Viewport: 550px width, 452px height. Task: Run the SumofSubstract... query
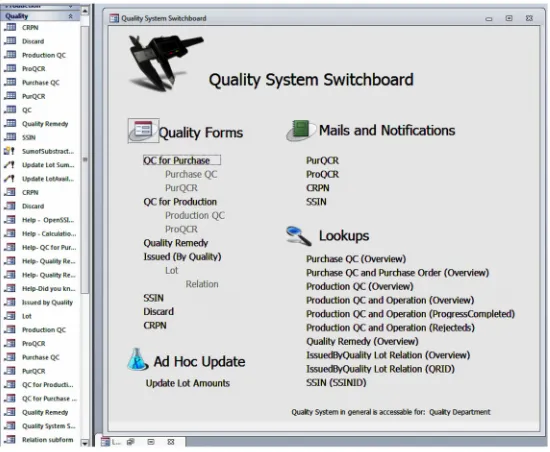tap(48, 151)
